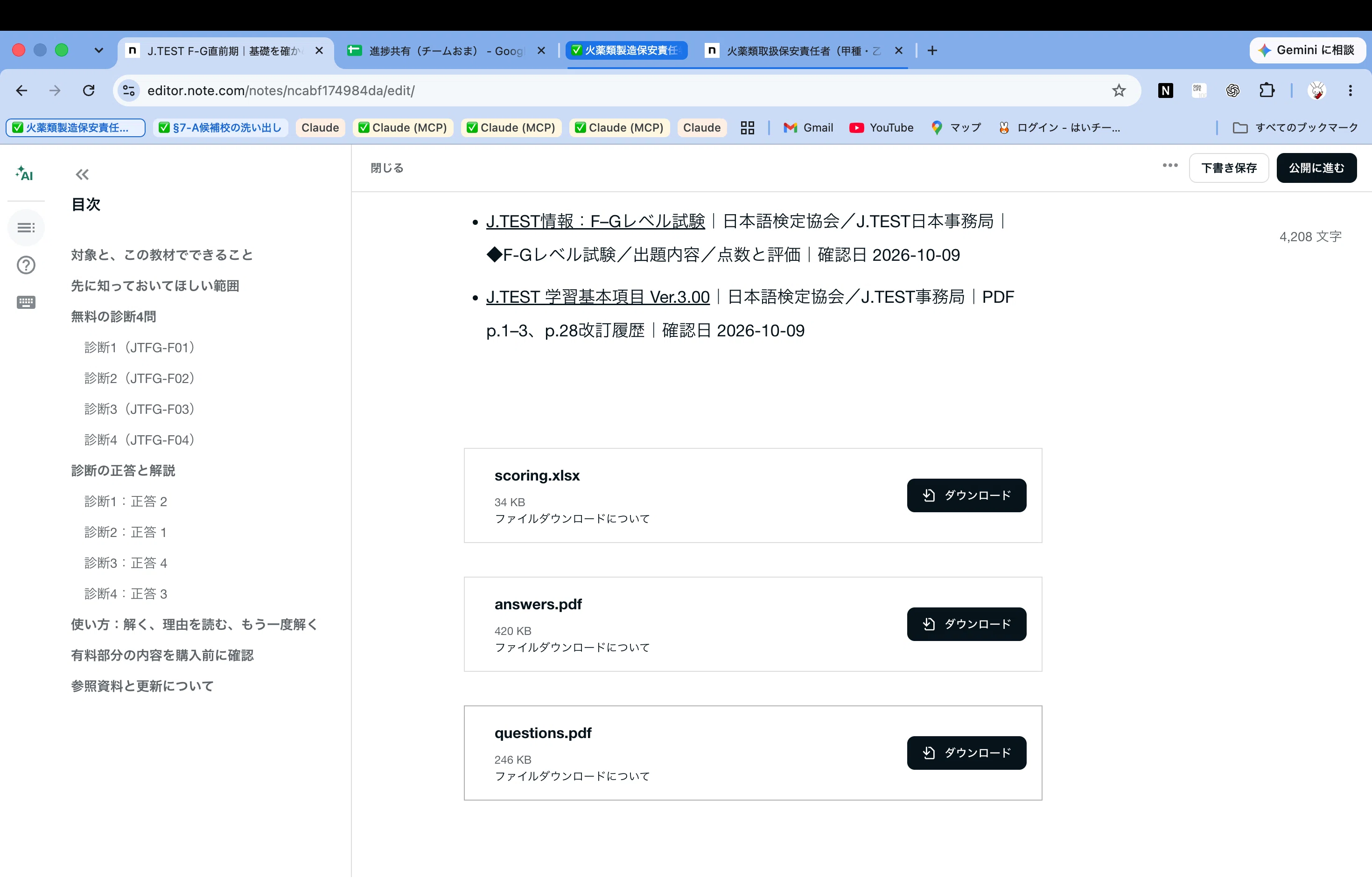Download the scoring.xlsx file
Viewport: 1372px width, 892px height.
tap(966, 495)
